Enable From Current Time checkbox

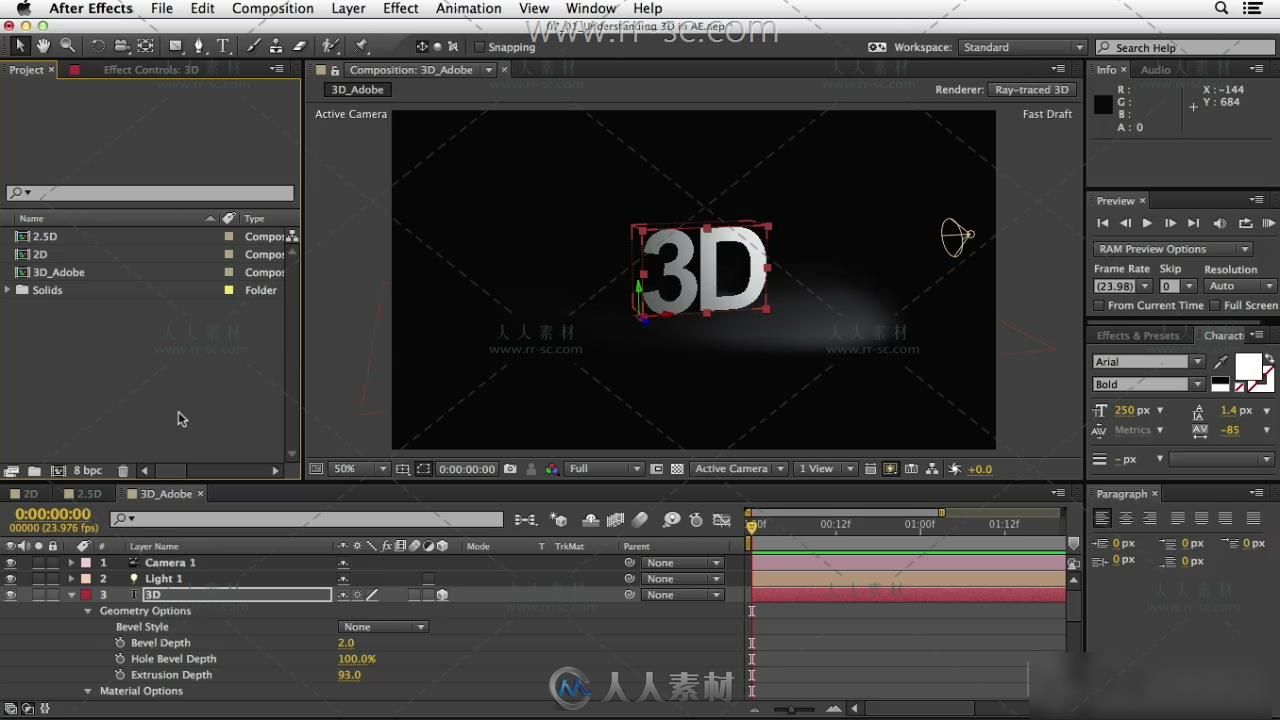pos(1099,306)
